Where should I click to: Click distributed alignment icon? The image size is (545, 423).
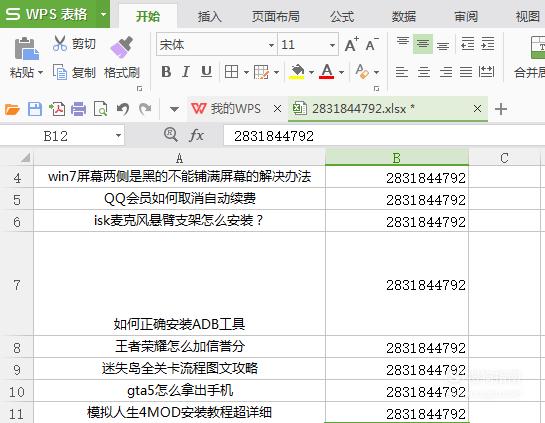coord(486,72)
